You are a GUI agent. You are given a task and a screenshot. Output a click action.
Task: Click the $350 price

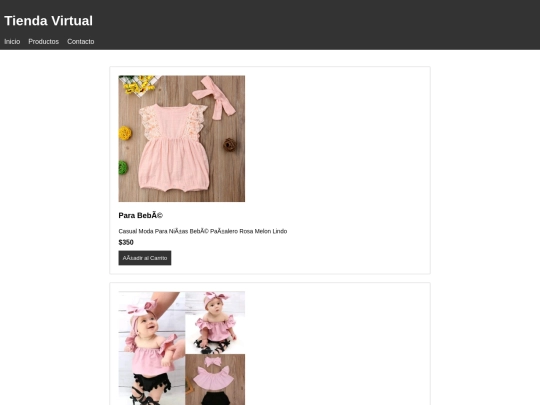[x=126, y=242]
